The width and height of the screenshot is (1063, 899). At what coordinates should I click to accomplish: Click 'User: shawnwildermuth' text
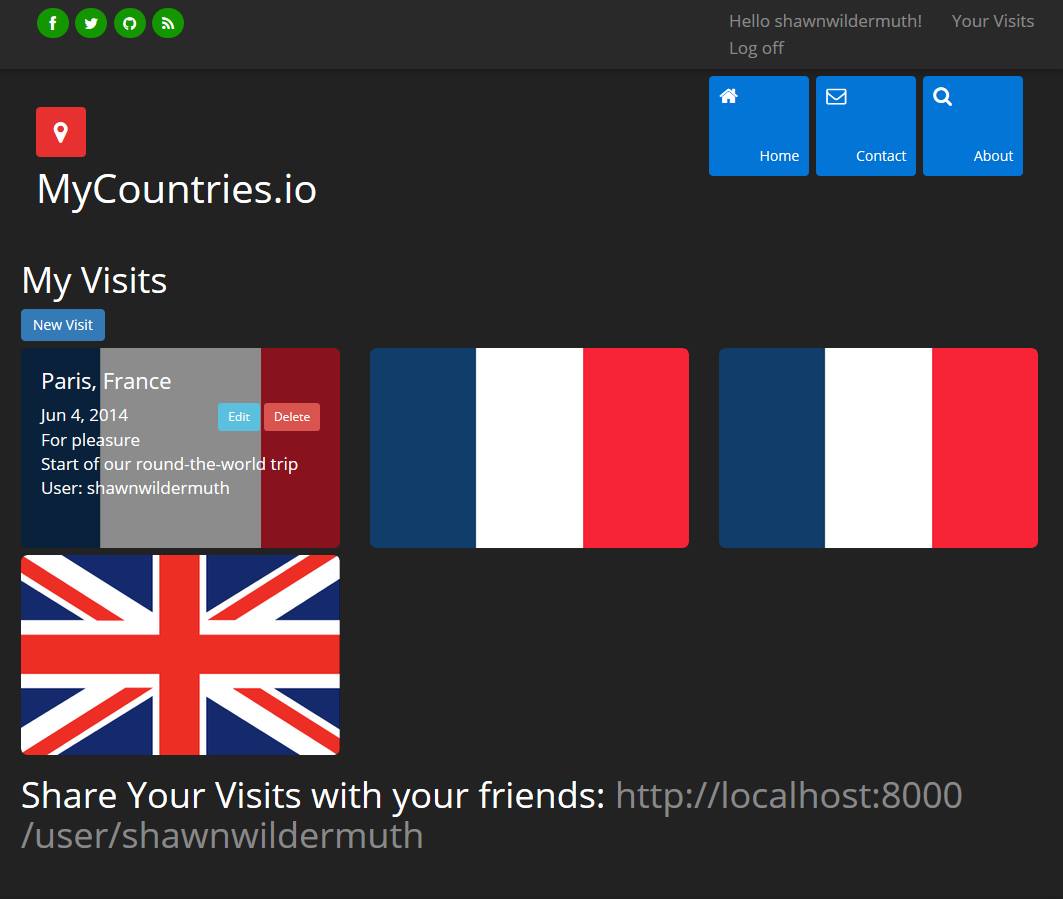click(135, 488)
